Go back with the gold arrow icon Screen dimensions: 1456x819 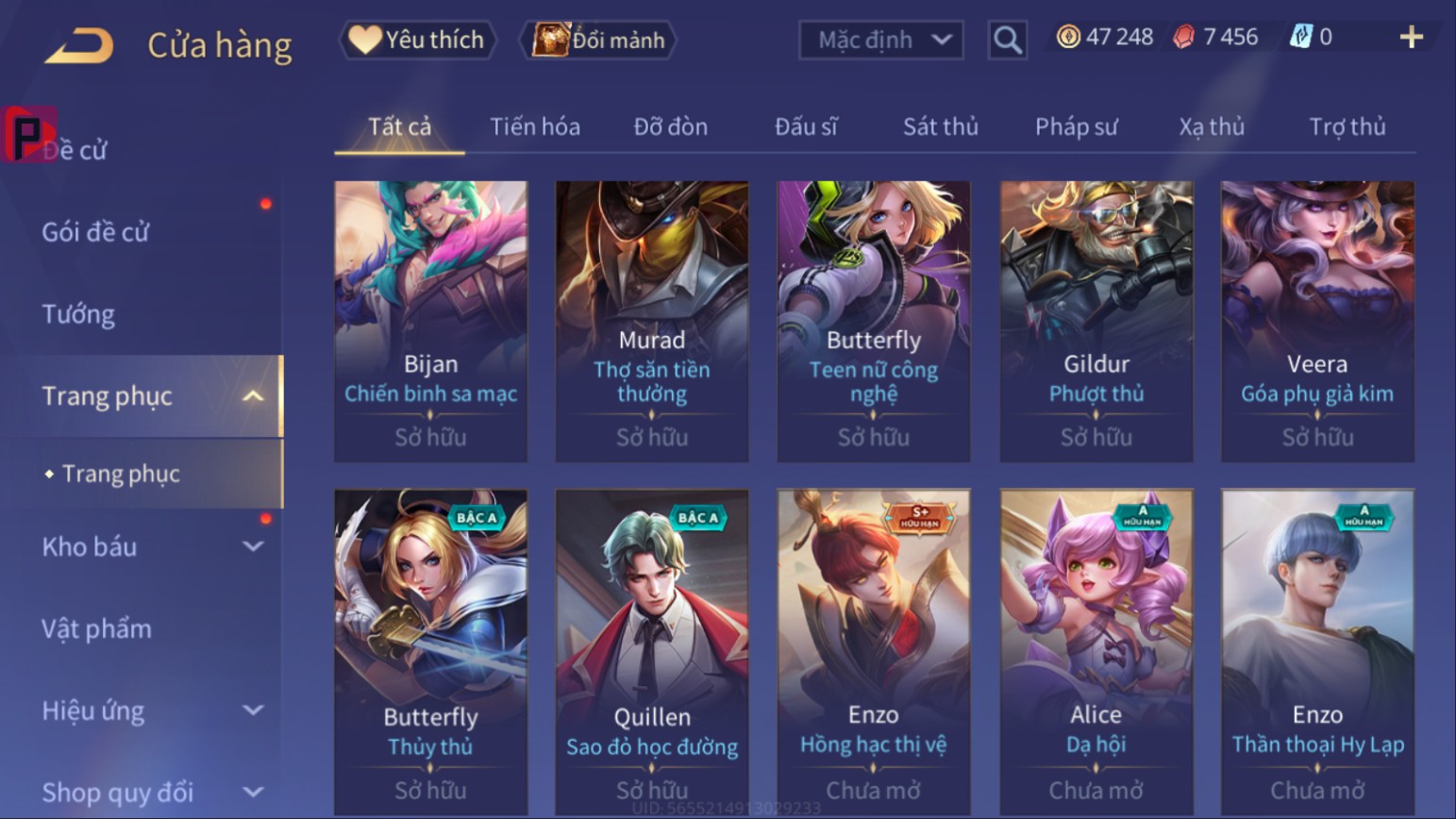[x=79, y=44]
